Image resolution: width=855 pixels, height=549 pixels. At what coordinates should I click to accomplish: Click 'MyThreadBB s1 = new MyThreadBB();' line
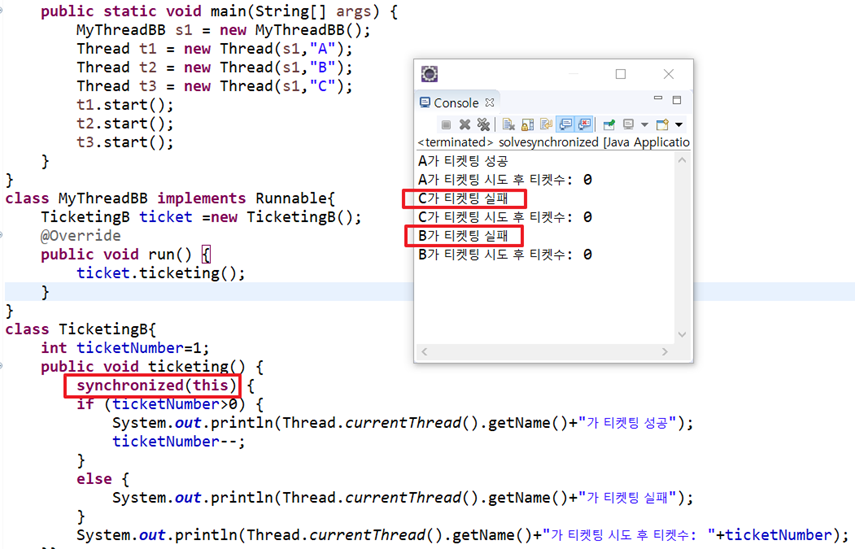pos(223,30)
